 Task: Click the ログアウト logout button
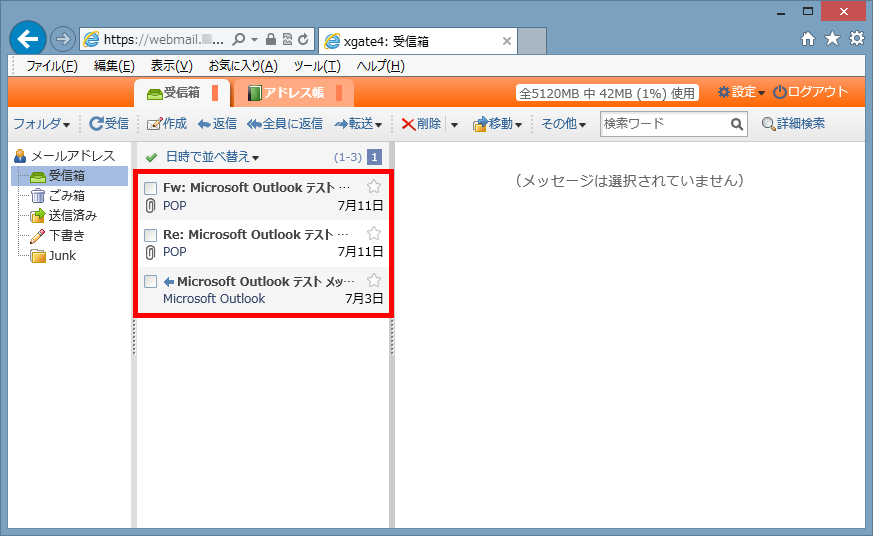pyautogui.click(x=810, y=92)
